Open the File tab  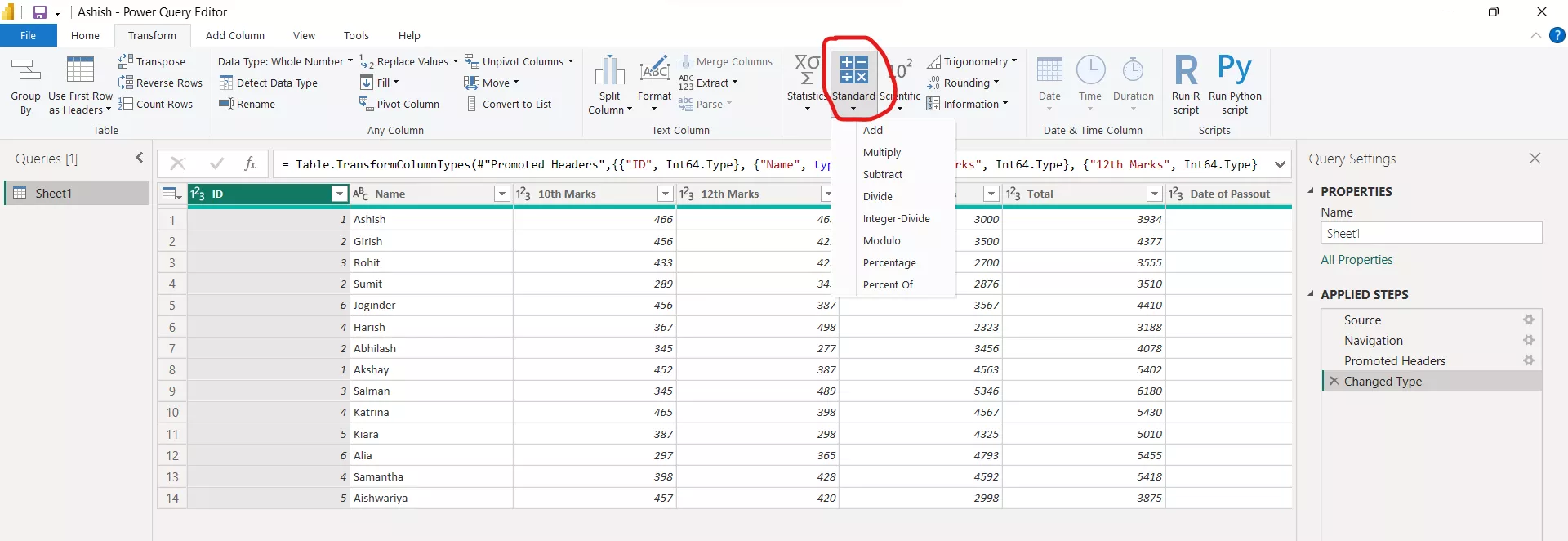(x=29, y=35)
